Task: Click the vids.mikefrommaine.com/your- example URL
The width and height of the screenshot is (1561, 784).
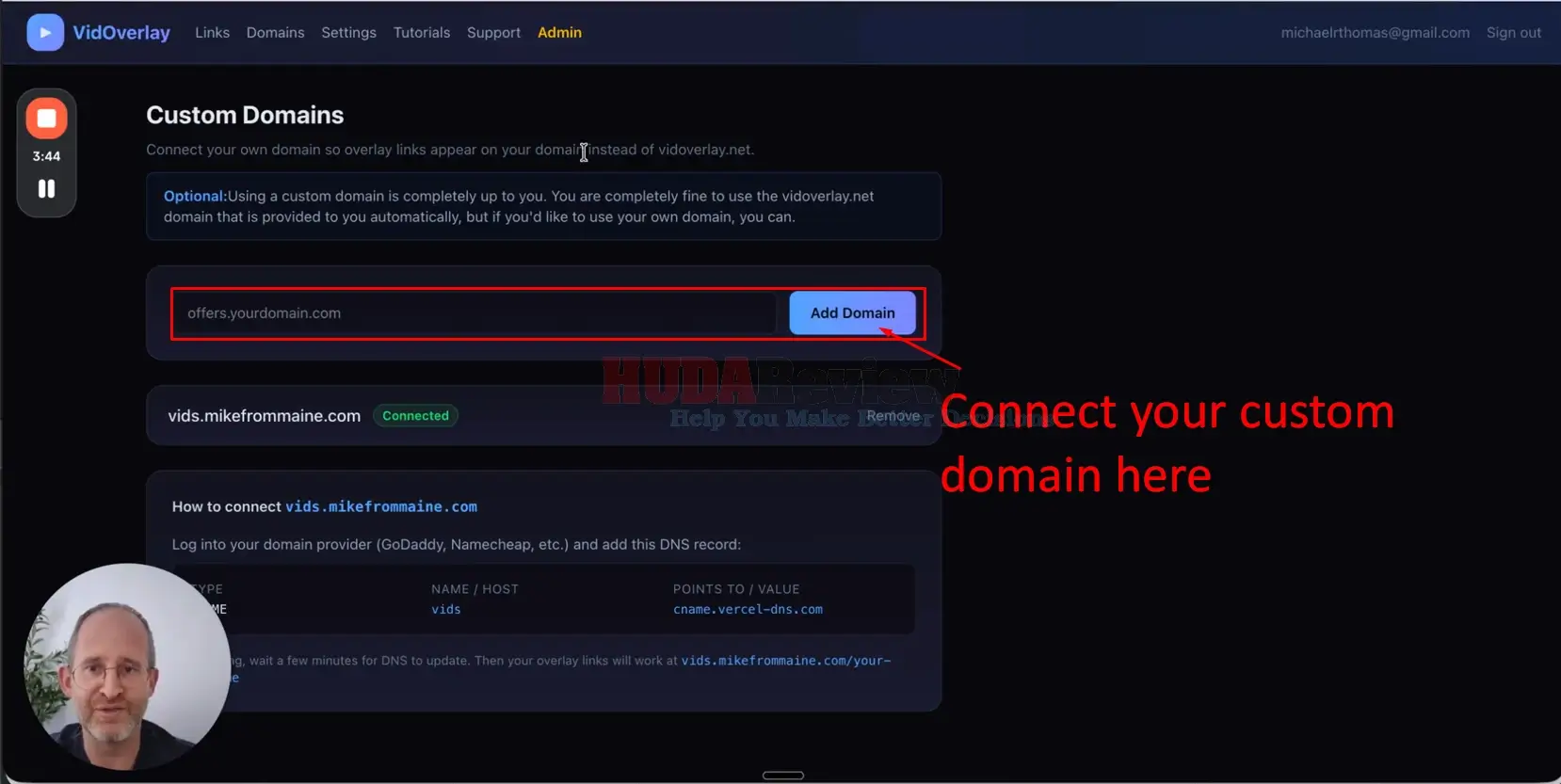Action: [x=785, y=661]
